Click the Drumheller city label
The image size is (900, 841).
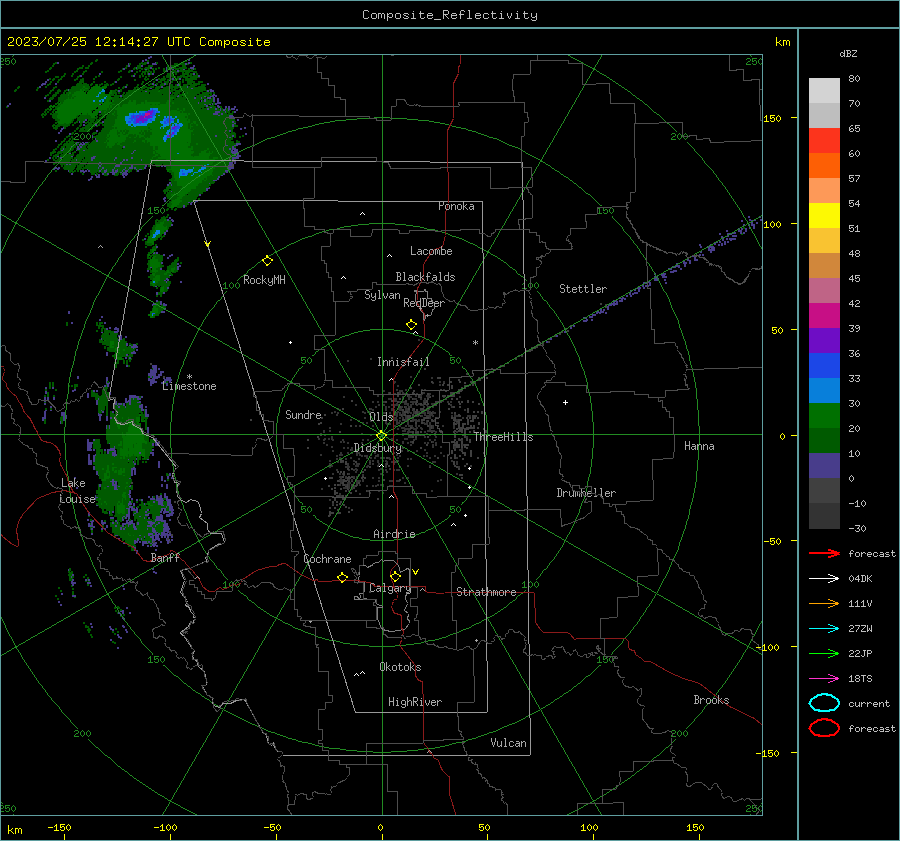click(x=586, y=493)
